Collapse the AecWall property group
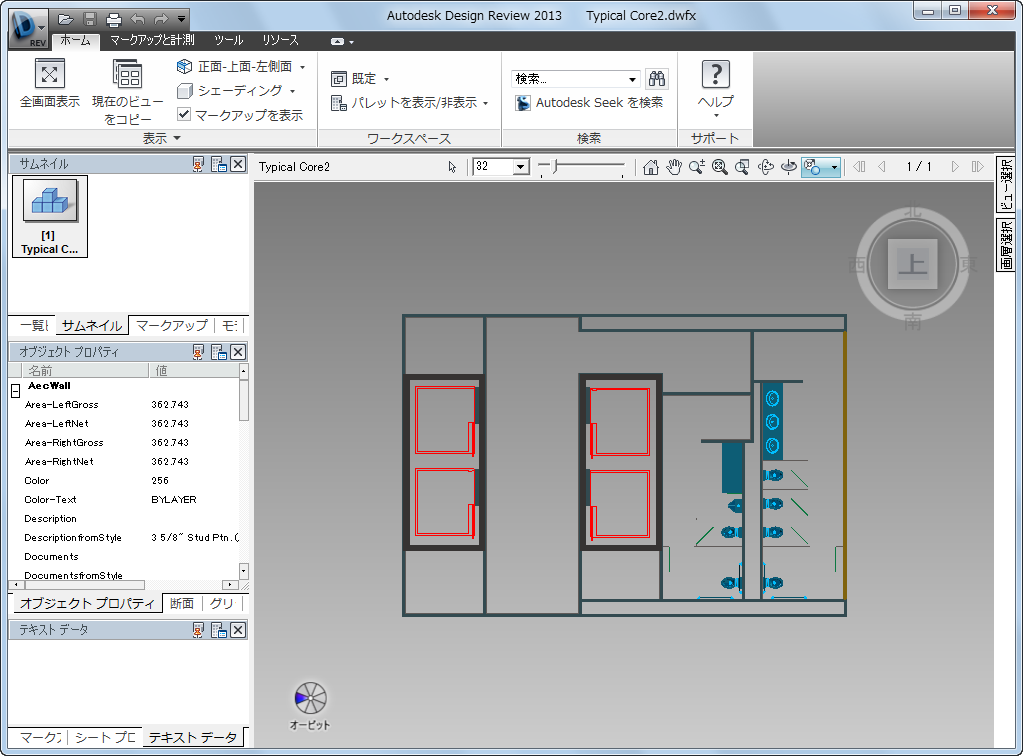 pos(16,391)
